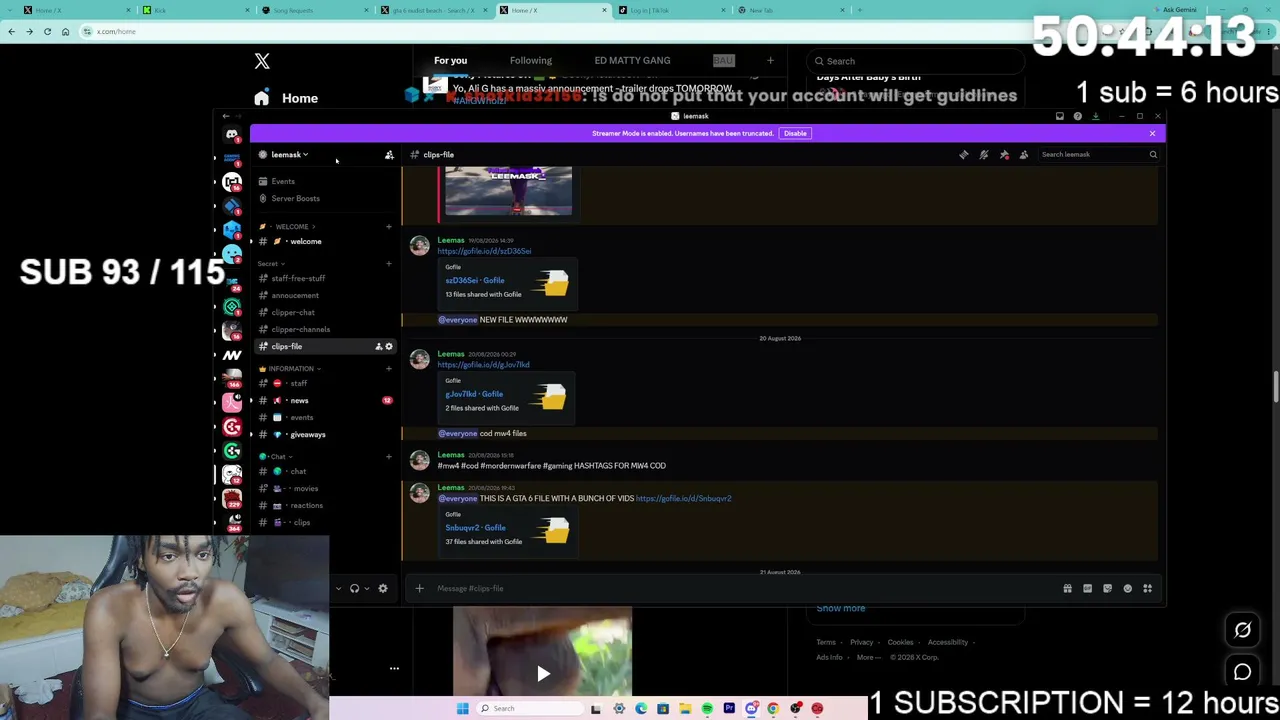Open sticker picker in message bar
Screen dimensions: 1280x720
click(x=1107, y=589)
